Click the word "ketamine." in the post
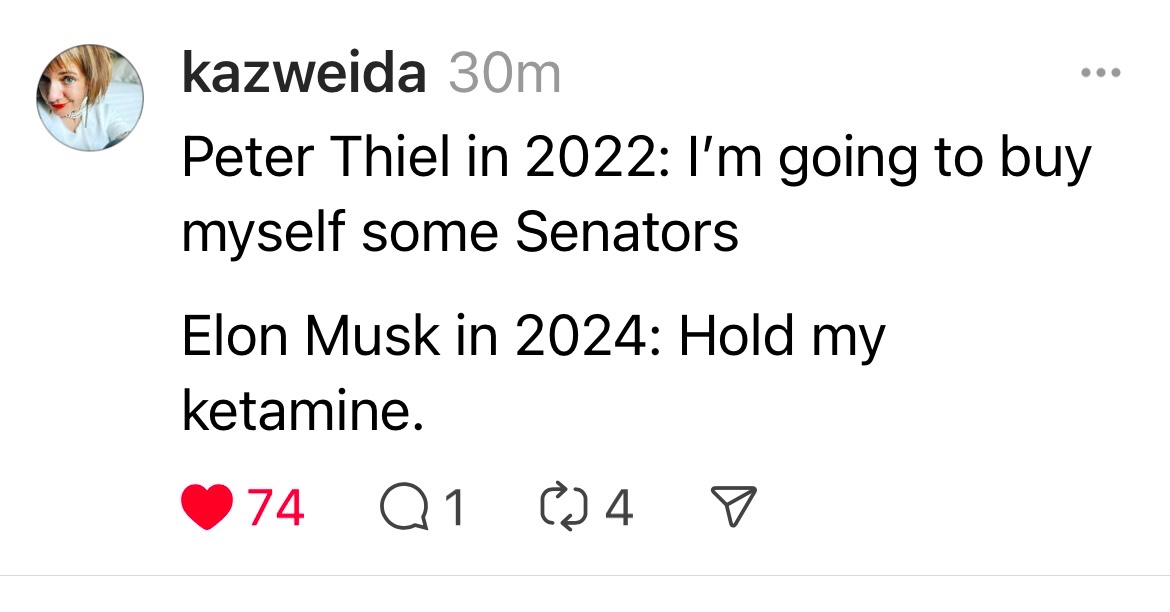 pos(296,410)
